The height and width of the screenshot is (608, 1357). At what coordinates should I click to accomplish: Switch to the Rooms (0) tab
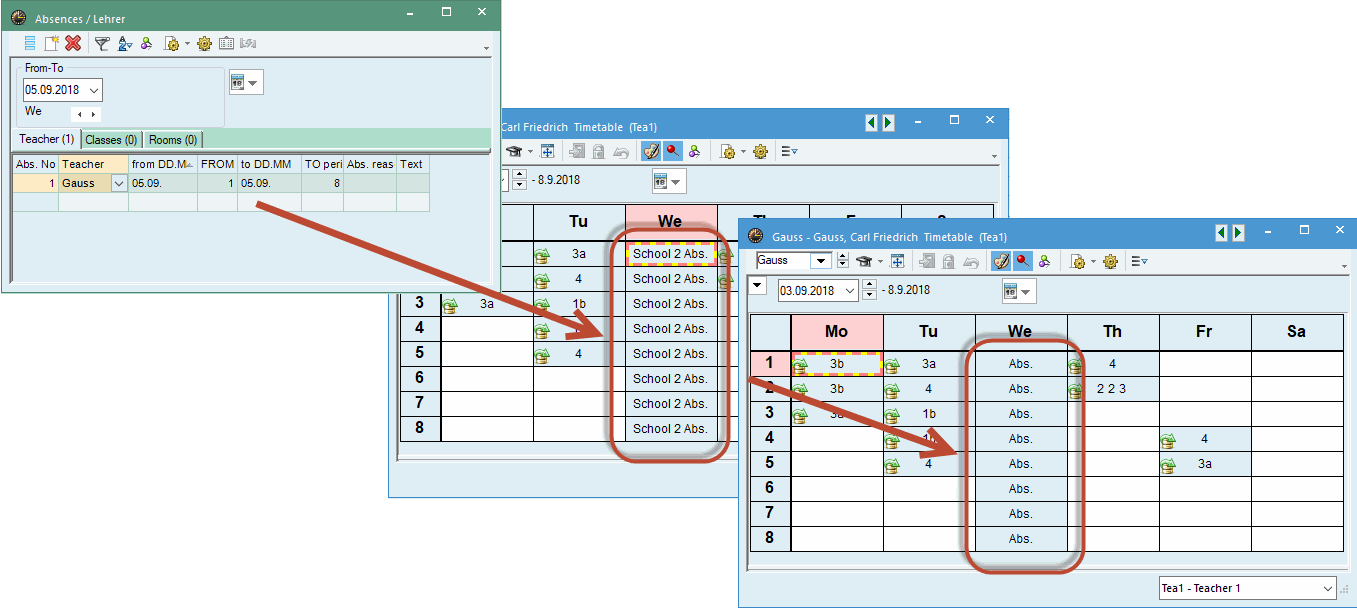coord(174,140)
